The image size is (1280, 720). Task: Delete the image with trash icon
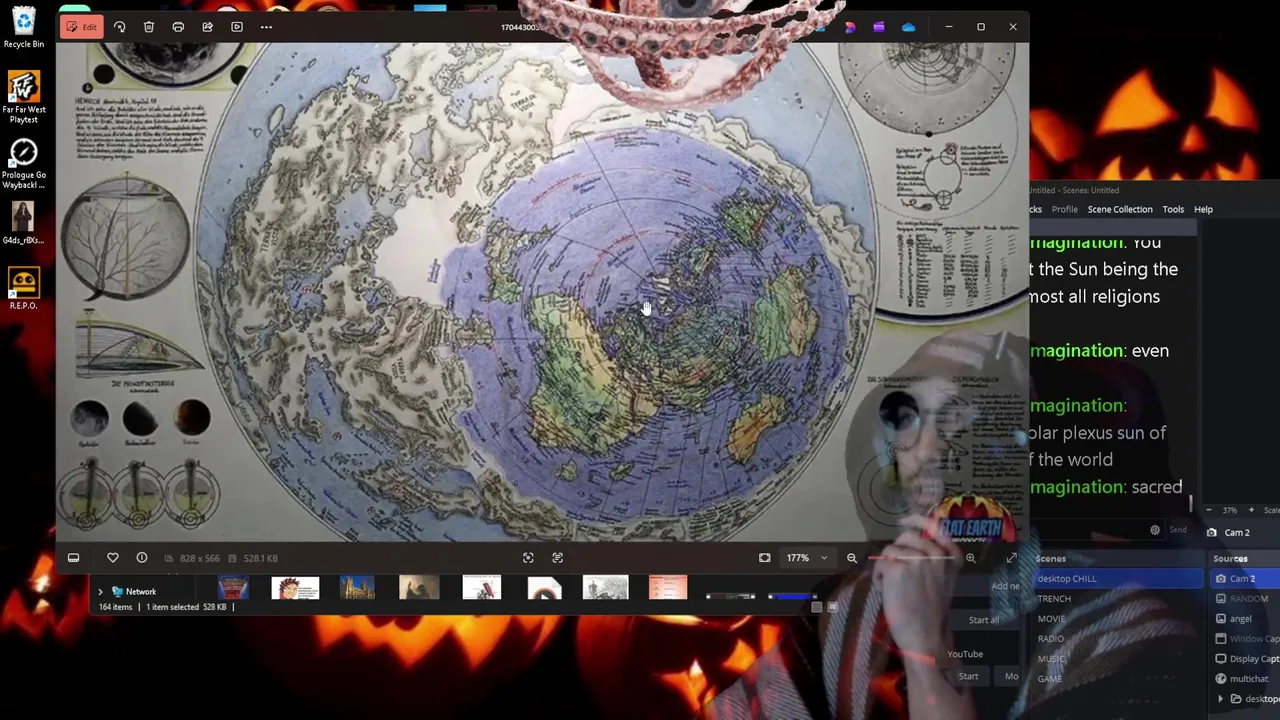coord(149,27)
